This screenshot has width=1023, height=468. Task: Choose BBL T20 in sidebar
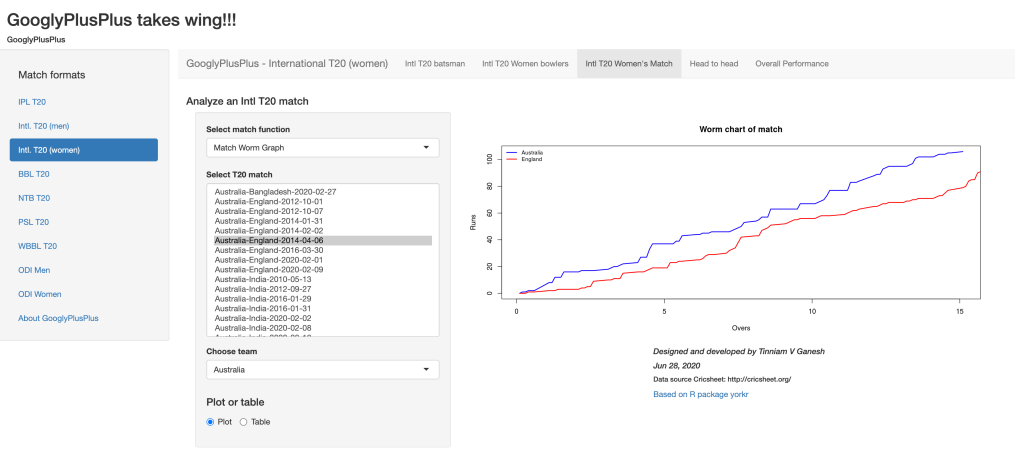[33, 174]
